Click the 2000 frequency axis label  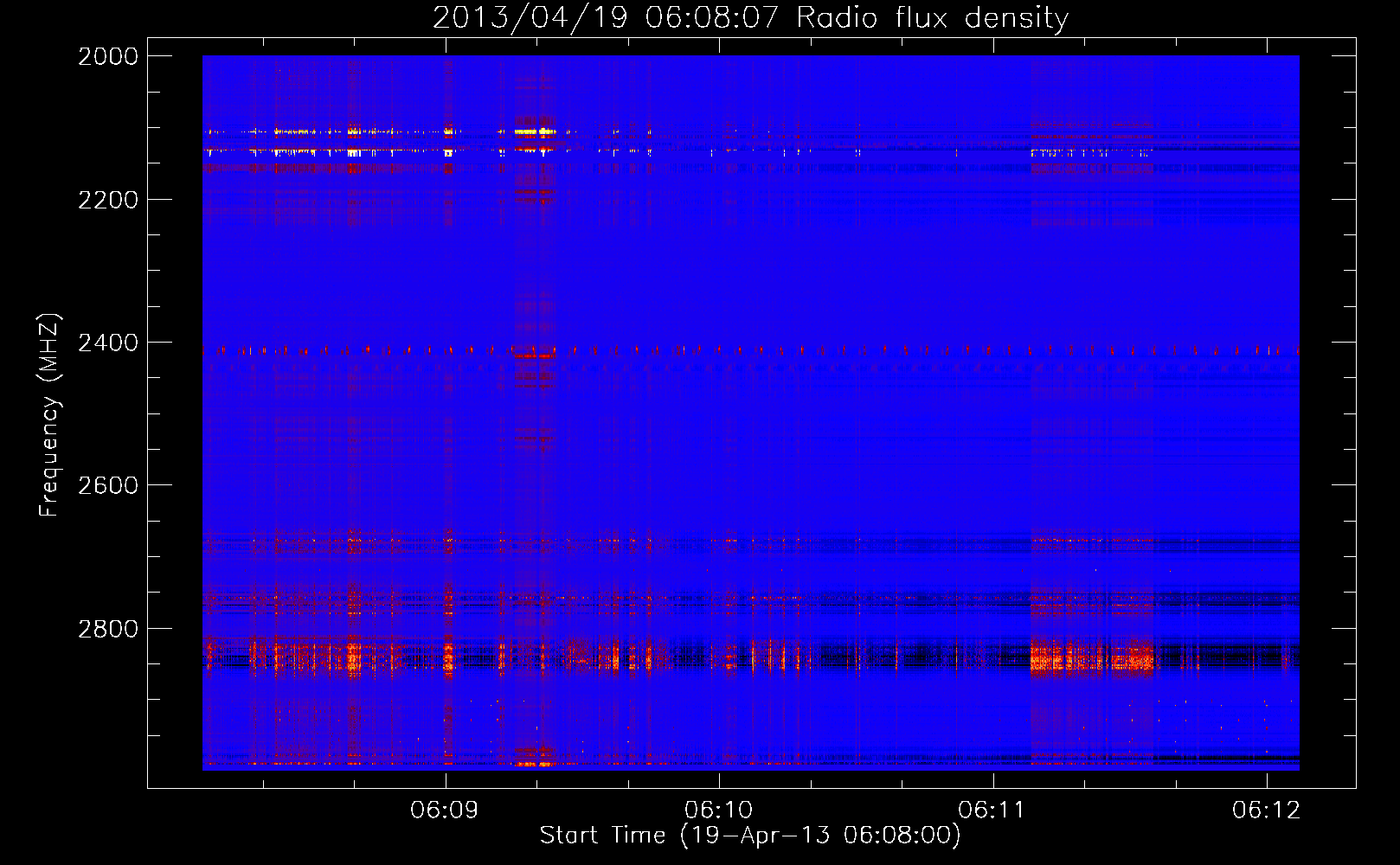[x=108, y=56]
